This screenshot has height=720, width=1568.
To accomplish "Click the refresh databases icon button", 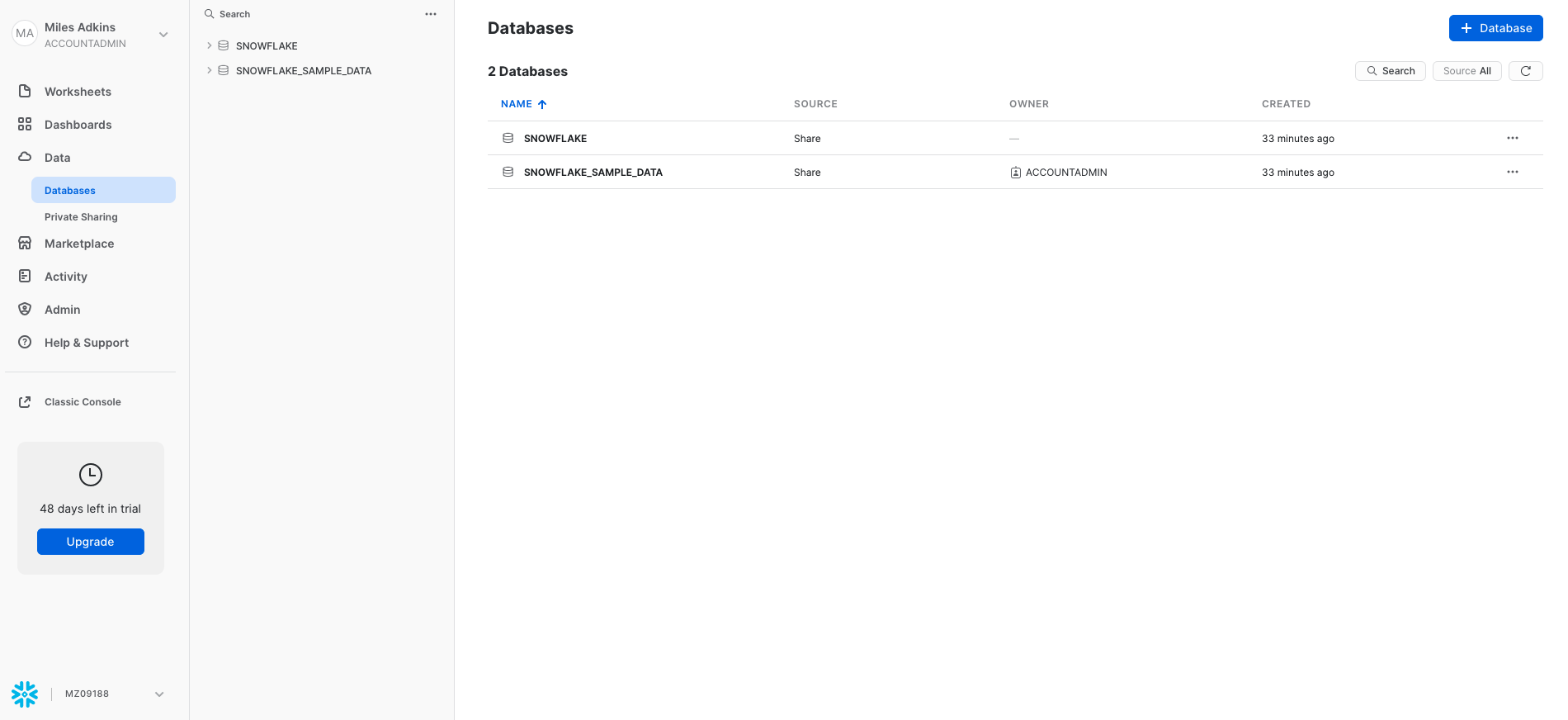I will 1526,71.
